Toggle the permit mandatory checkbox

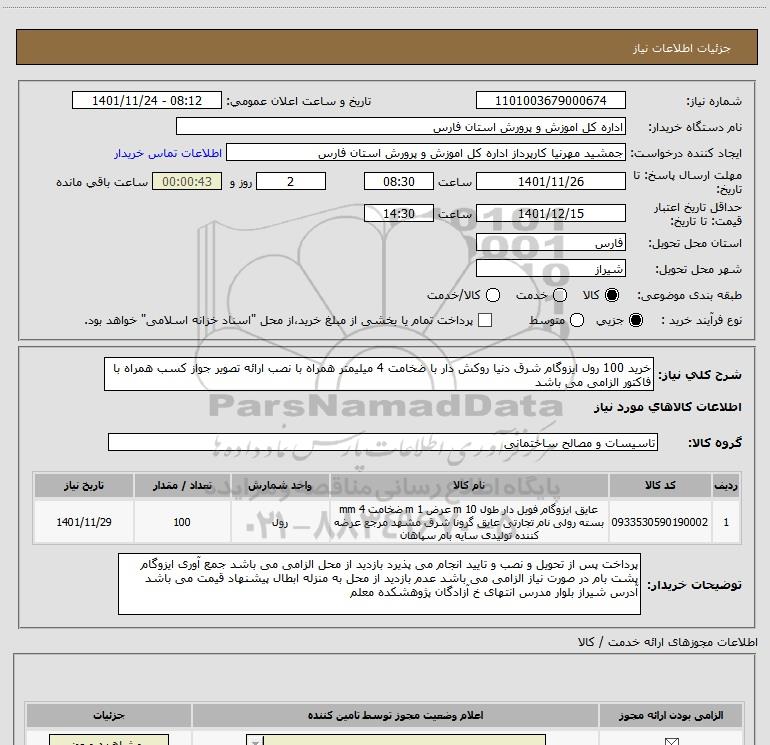point(671,741)
